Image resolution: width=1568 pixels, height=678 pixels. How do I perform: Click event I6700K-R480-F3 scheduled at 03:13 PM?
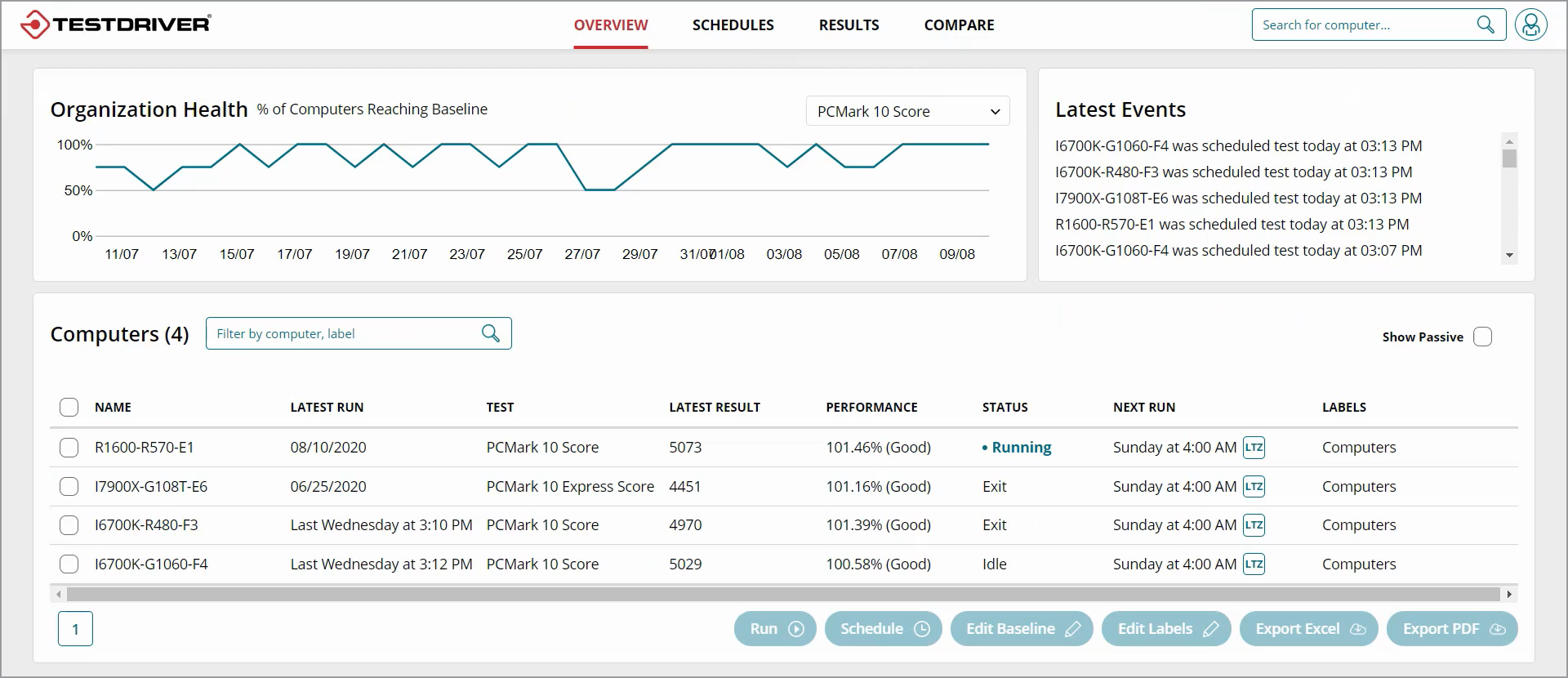pos(1233,172)
